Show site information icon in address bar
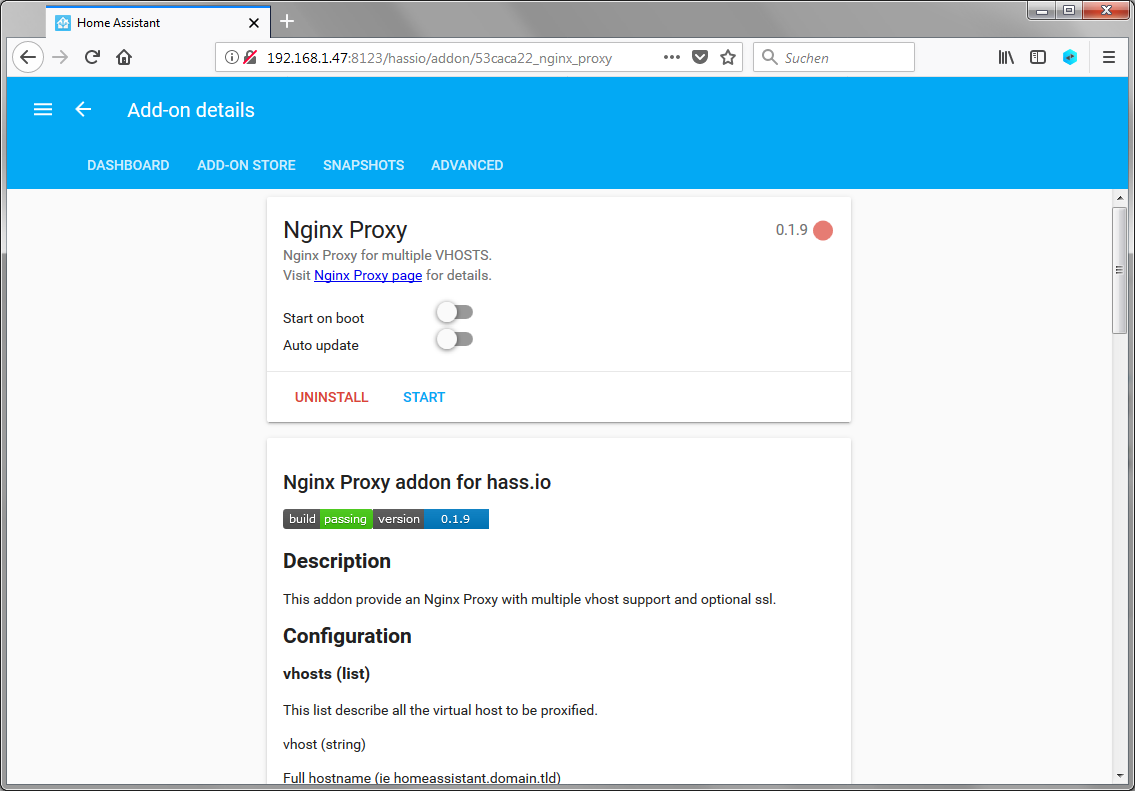This screenshot has width=1135, height=791. [231, 57]
